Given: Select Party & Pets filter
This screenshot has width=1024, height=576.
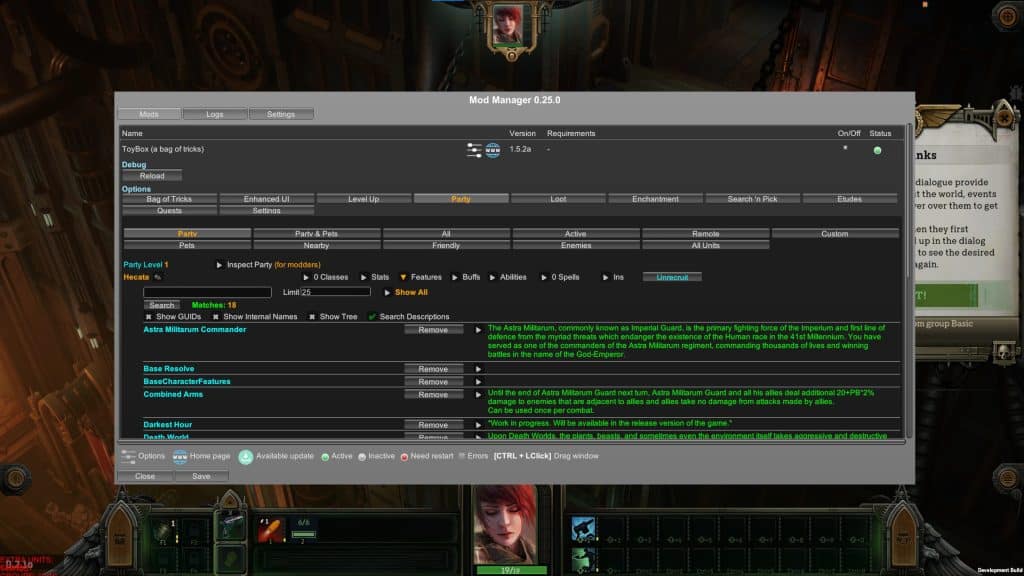Looking at the screenshot, I should click(x=316, y=234).
